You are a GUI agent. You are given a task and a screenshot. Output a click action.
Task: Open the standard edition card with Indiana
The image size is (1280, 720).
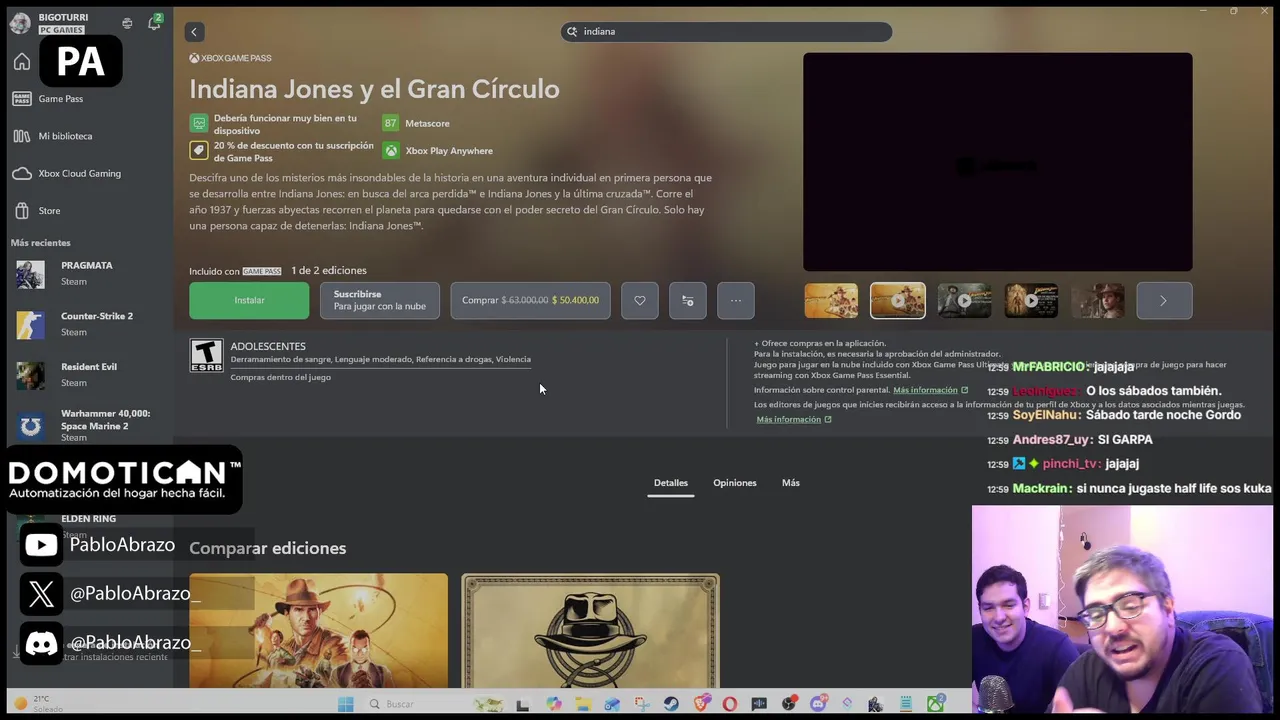[319, 631]
